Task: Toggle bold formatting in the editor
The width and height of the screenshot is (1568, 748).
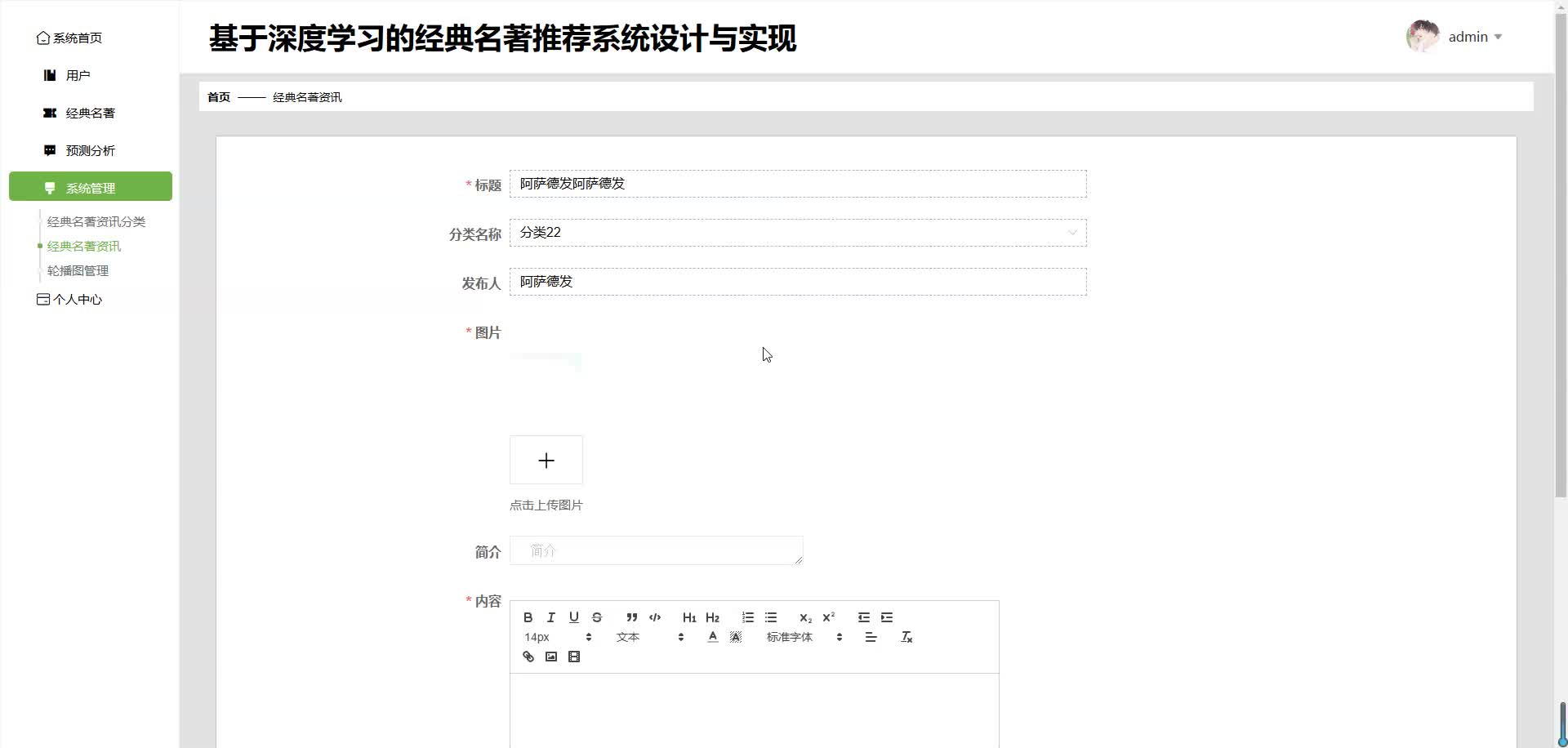Action: pyautogui.click(x=528, y=617)
